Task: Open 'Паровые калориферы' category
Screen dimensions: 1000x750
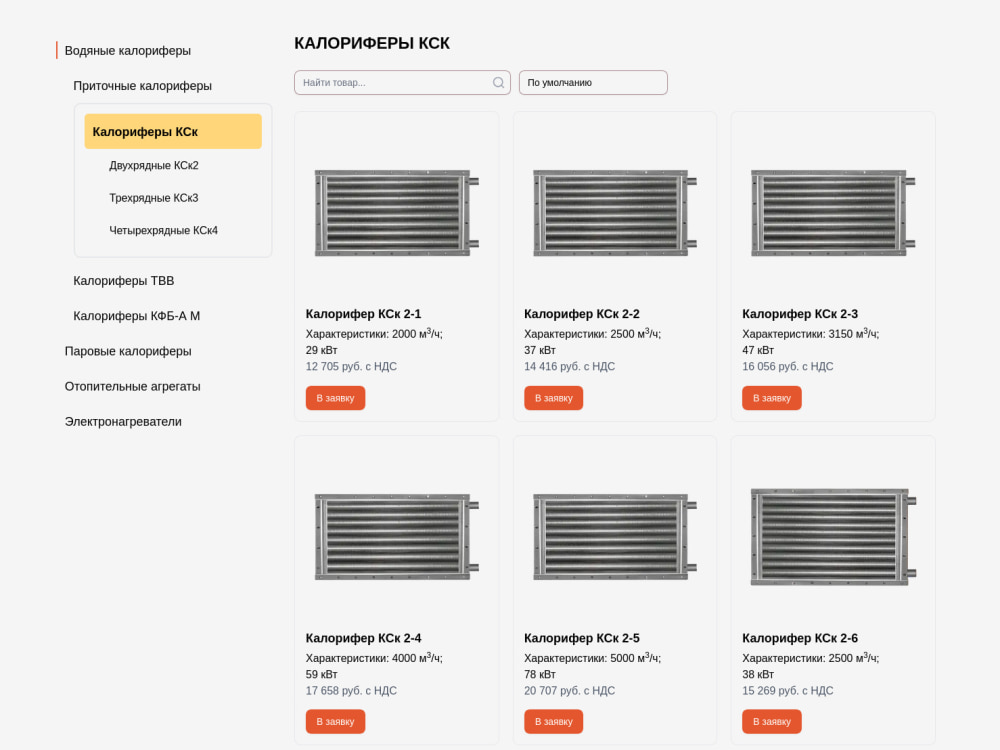Action: 128,351
